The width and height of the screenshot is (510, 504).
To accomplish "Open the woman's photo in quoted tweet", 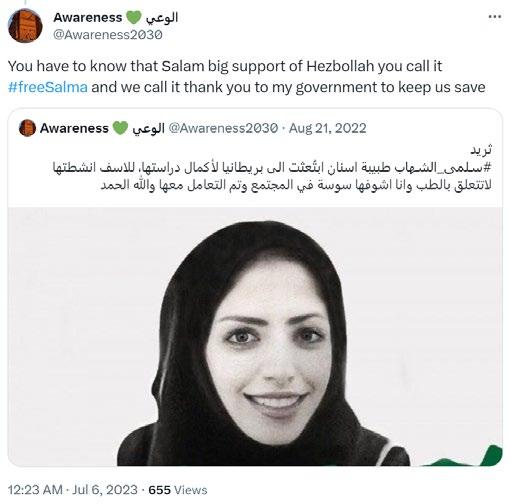I will (255, 336).
